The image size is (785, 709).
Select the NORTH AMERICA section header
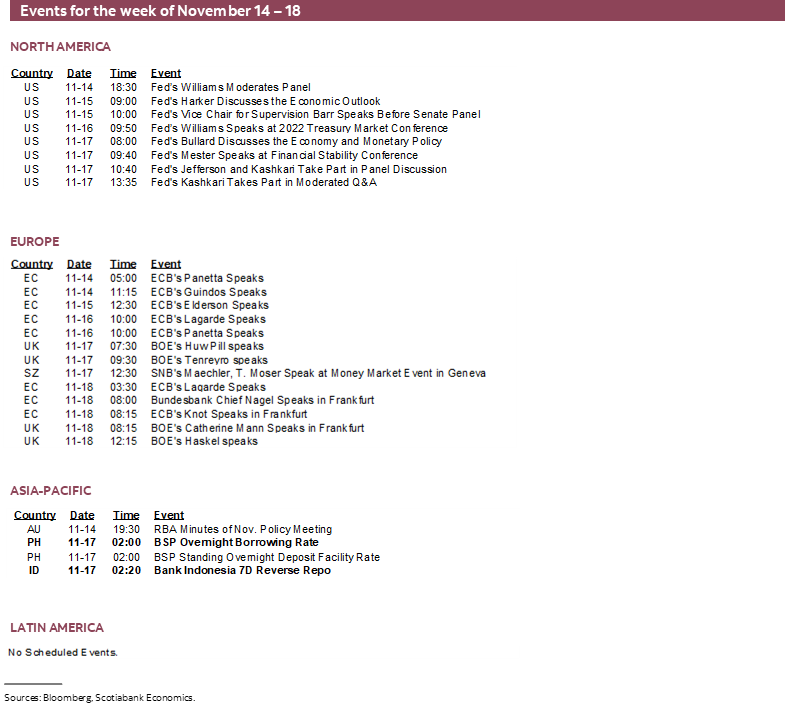(60, 47)
